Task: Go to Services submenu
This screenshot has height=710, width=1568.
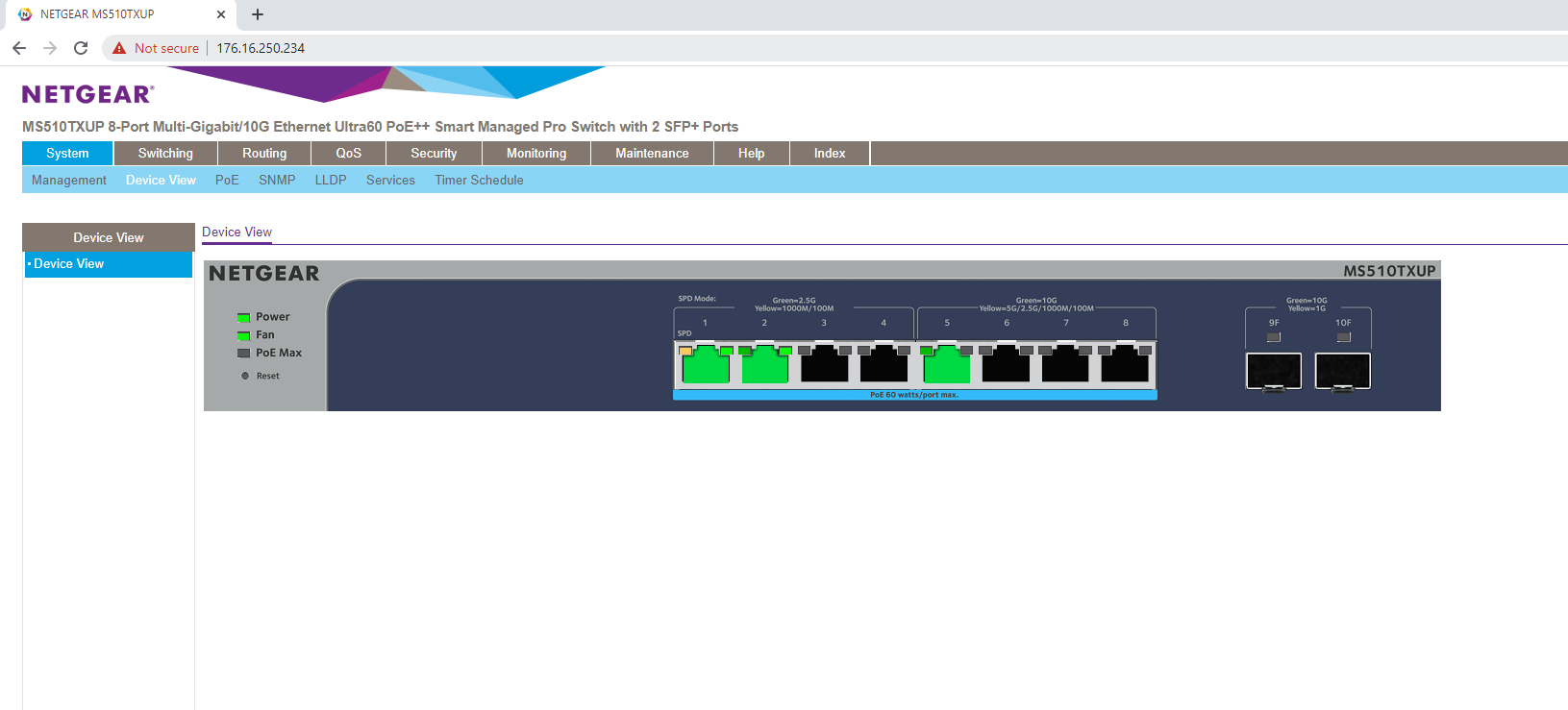Action: [x=390, y=181]
